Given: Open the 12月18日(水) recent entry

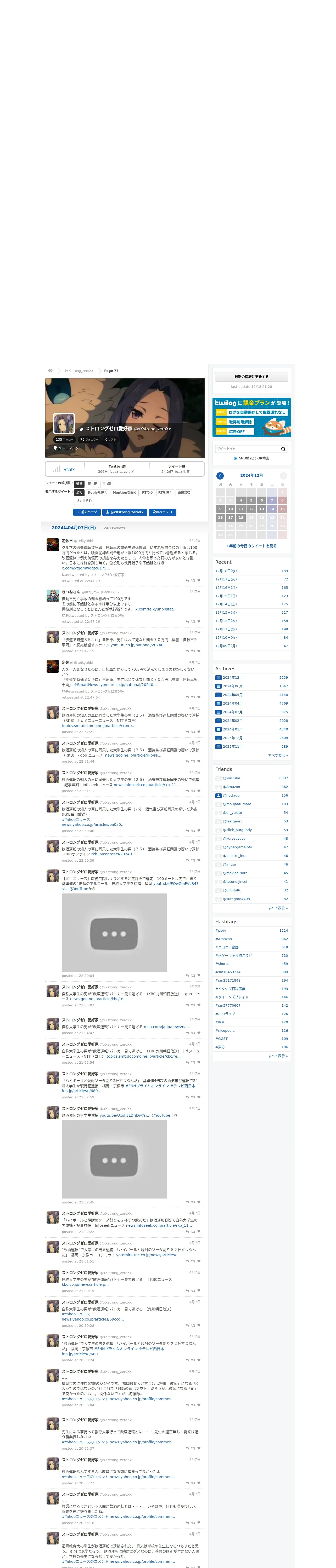Looking at the screenshot, I should (x=226, y=571).
